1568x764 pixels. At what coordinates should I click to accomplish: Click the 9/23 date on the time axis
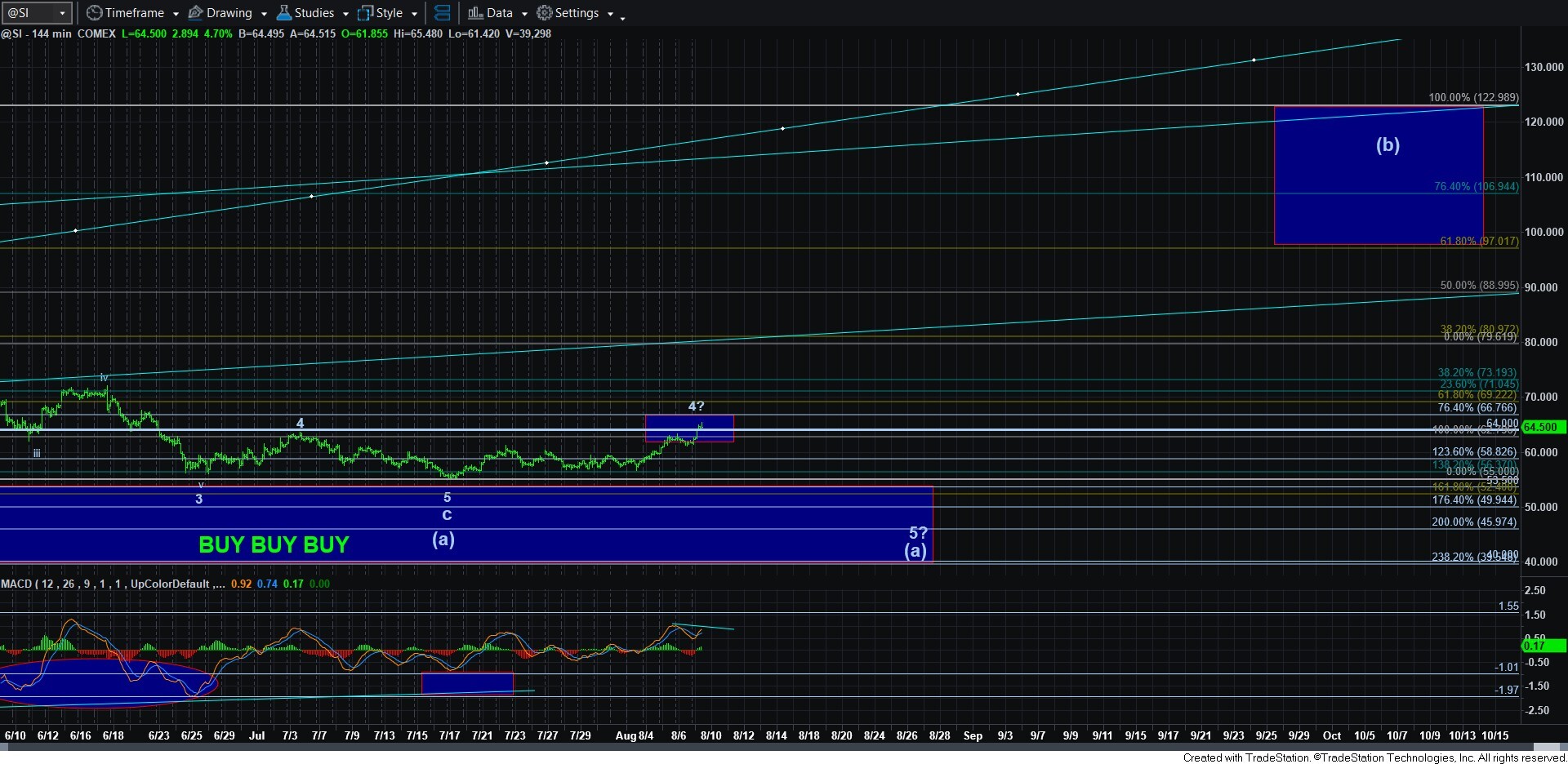tap(1233, 735)
